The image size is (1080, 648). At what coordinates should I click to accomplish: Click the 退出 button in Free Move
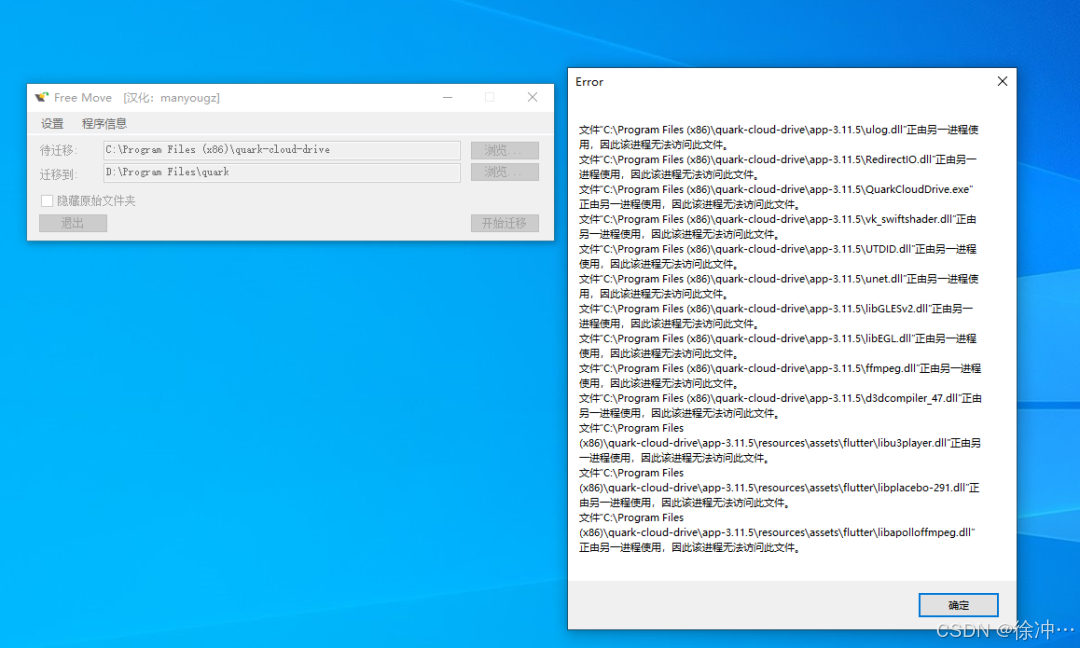click(x=73, y=223)
